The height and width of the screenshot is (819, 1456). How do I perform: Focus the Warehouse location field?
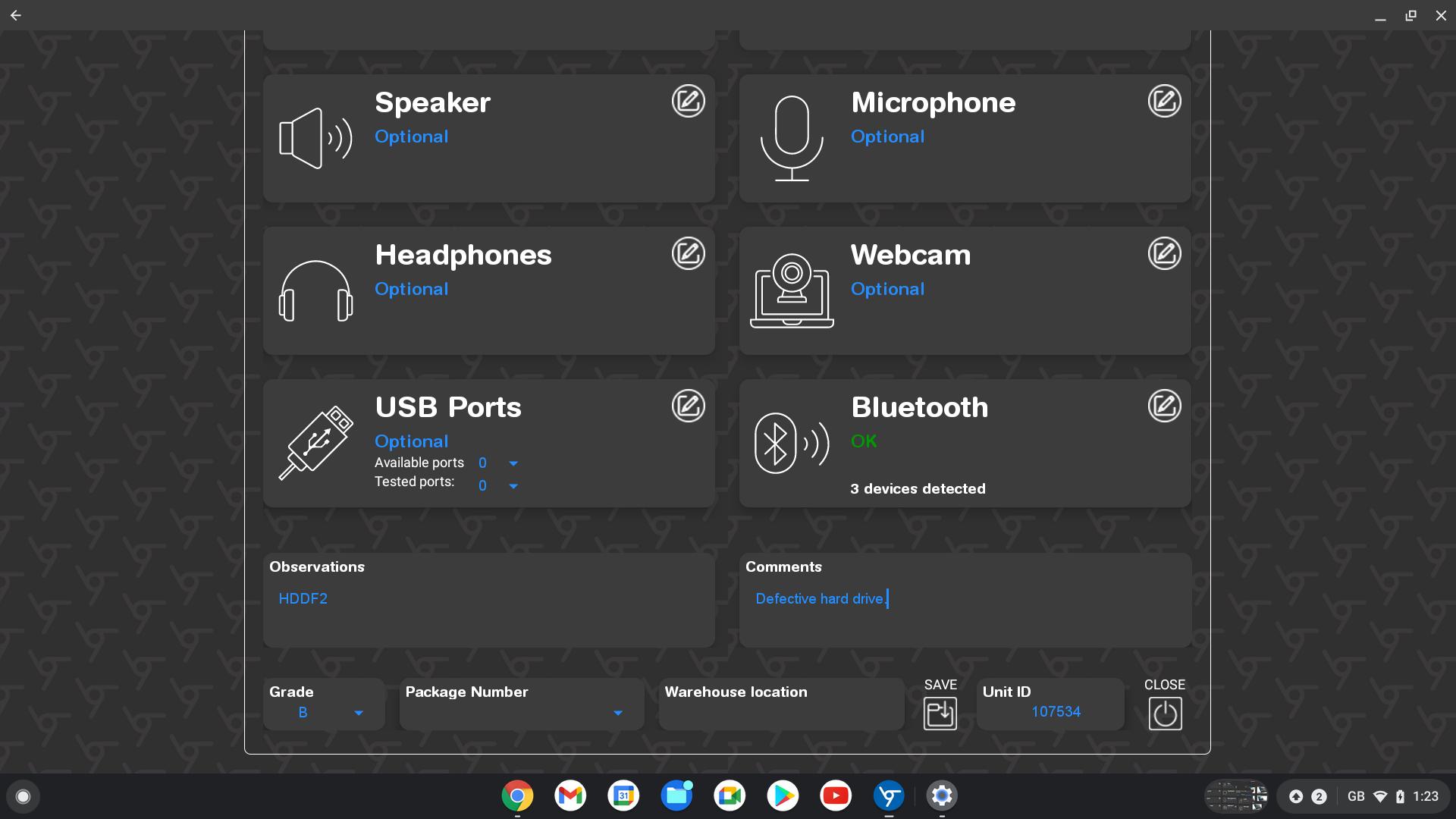[x=781, y=713]
